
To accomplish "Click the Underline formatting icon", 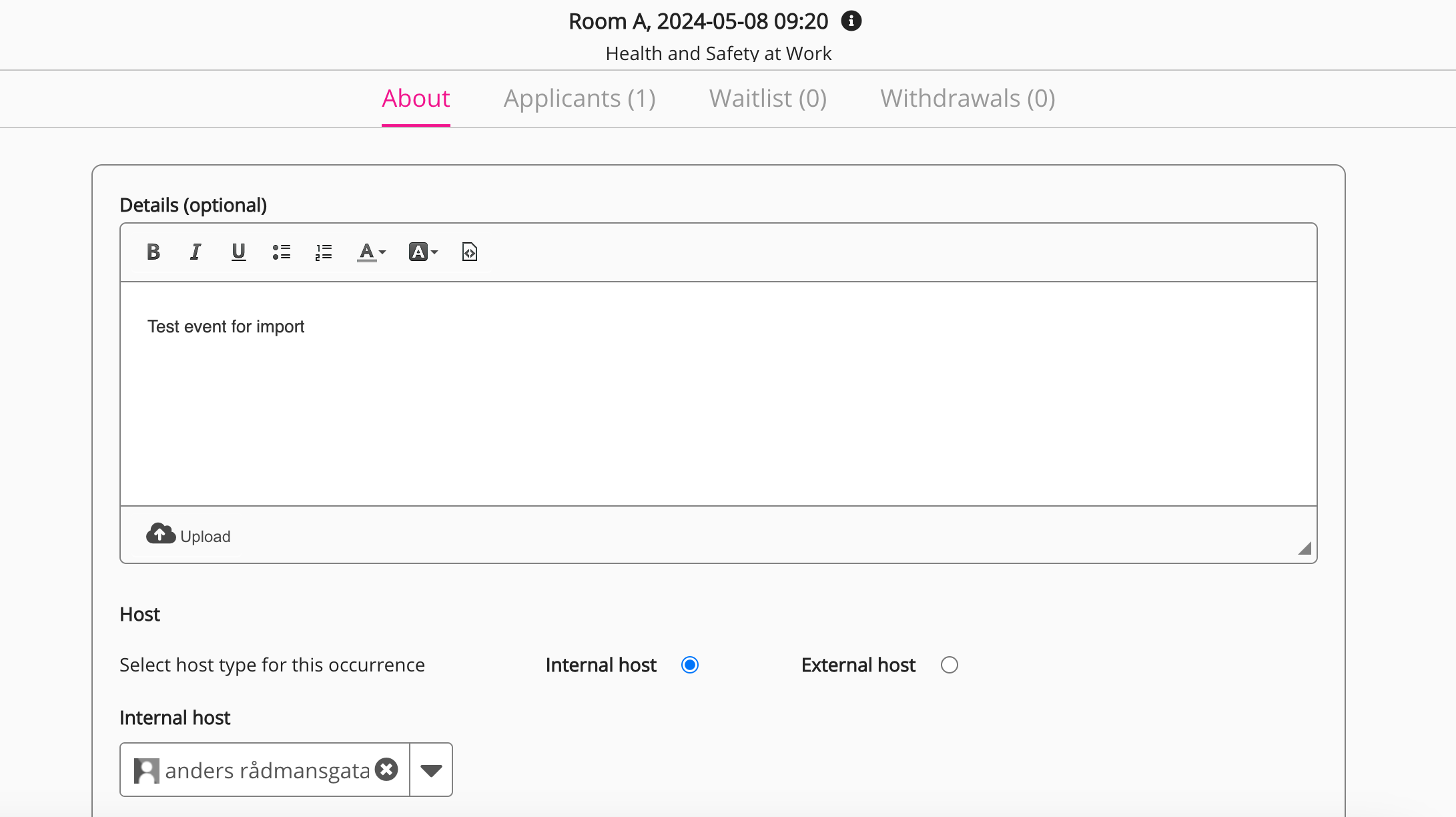I will click(238, 252).
